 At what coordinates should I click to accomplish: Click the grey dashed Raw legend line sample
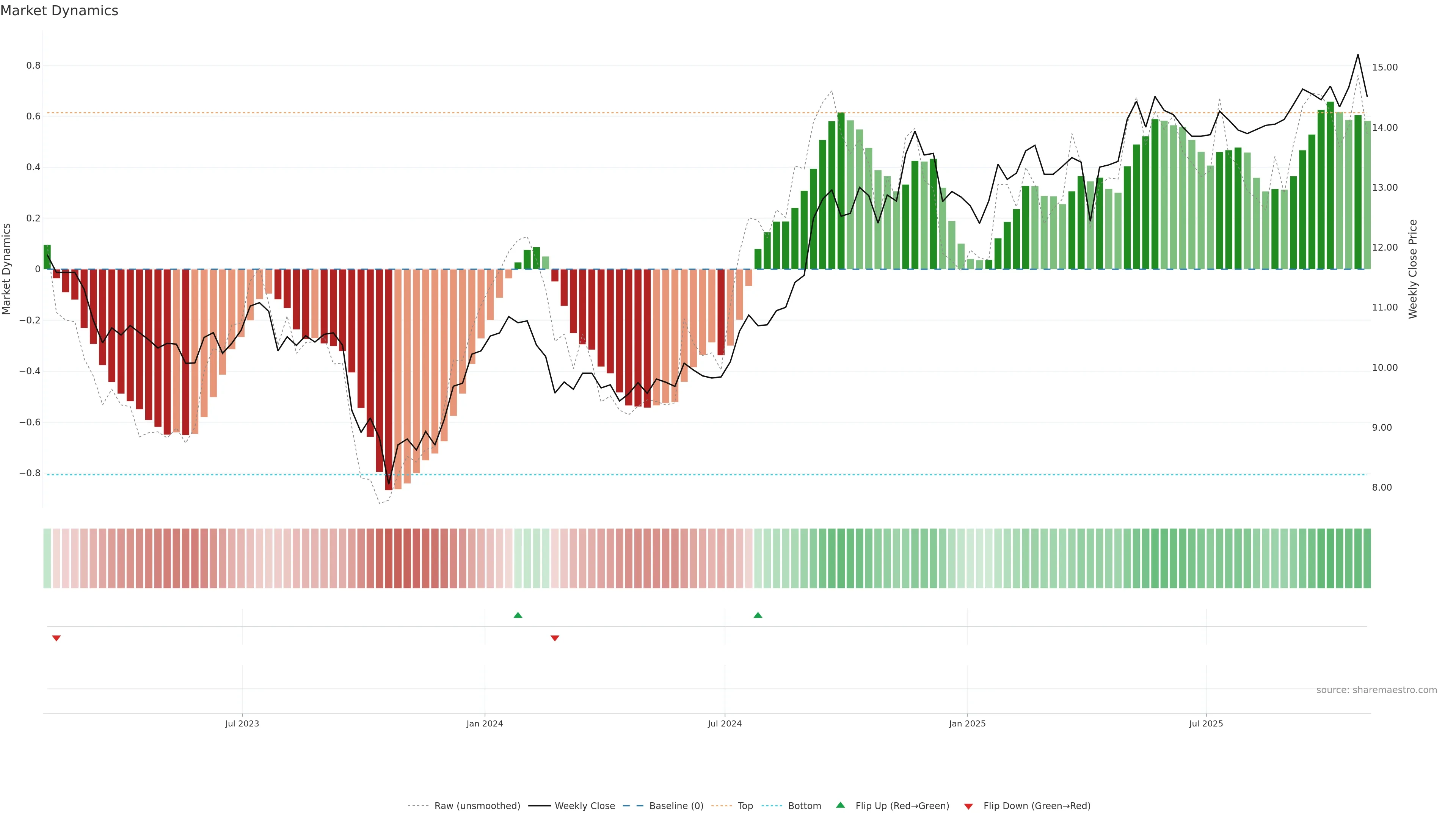[x=418, y=806]
